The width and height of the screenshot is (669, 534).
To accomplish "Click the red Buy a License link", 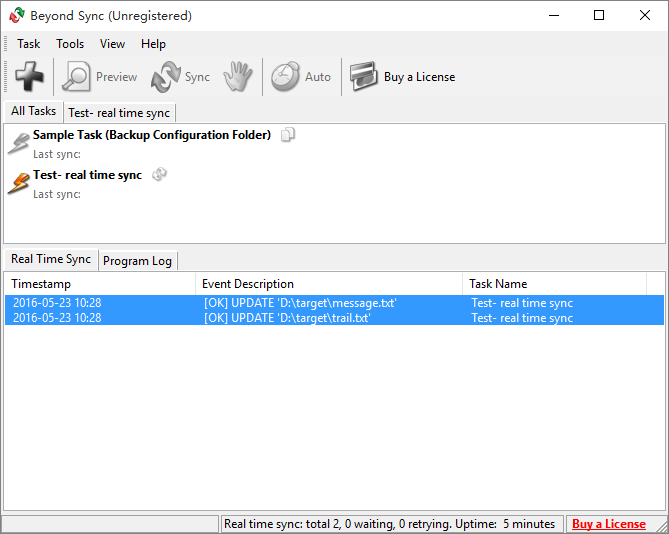I will 608,524.
